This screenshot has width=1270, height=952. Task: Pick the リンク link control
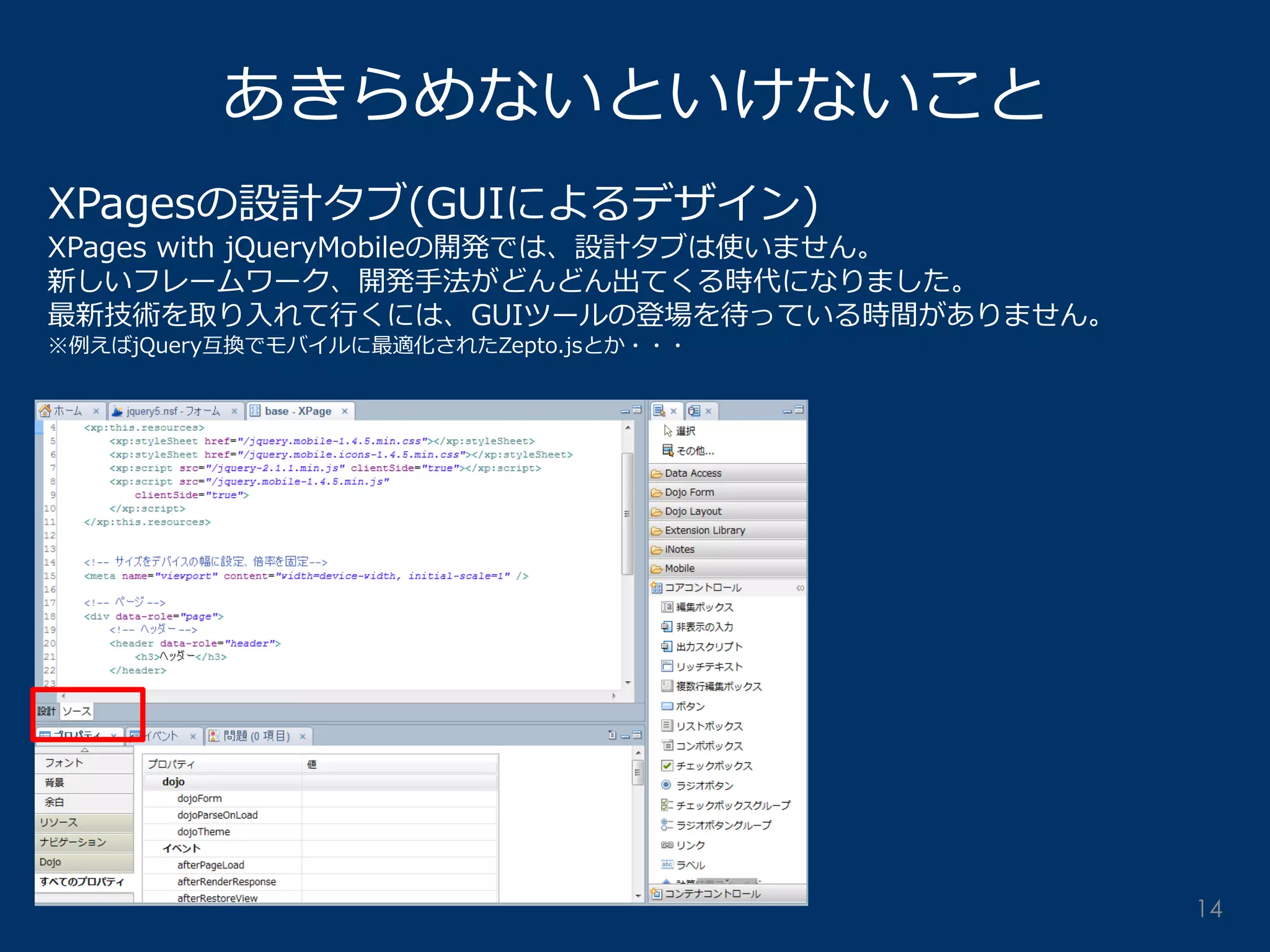683,845
